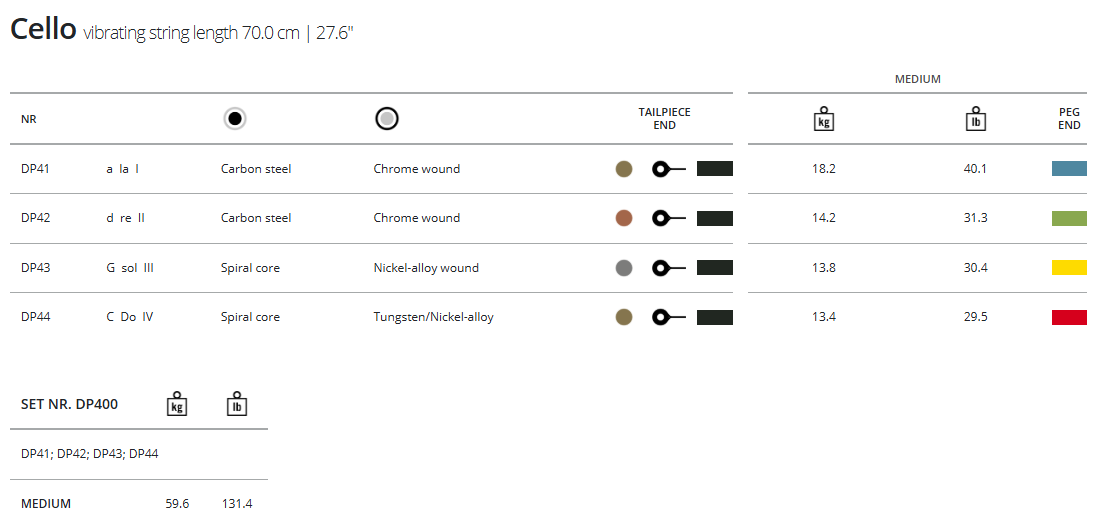Click the ball-end icon in DP41 row
1099x528 pixels.
coord(667,169)
